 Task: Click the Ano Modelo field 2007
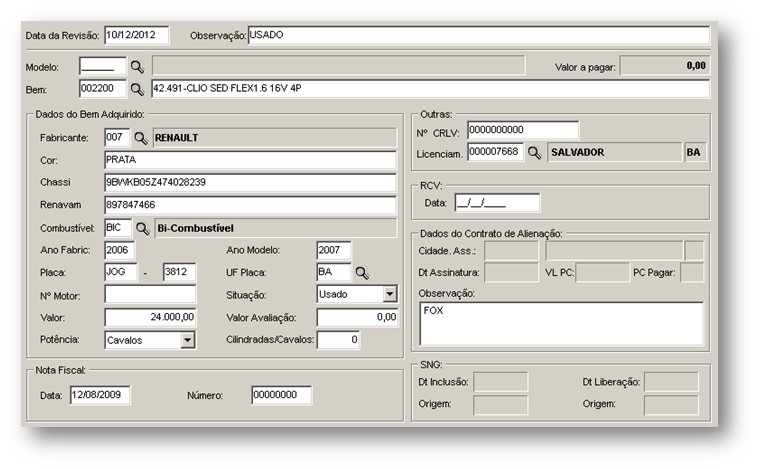[334, 250]
